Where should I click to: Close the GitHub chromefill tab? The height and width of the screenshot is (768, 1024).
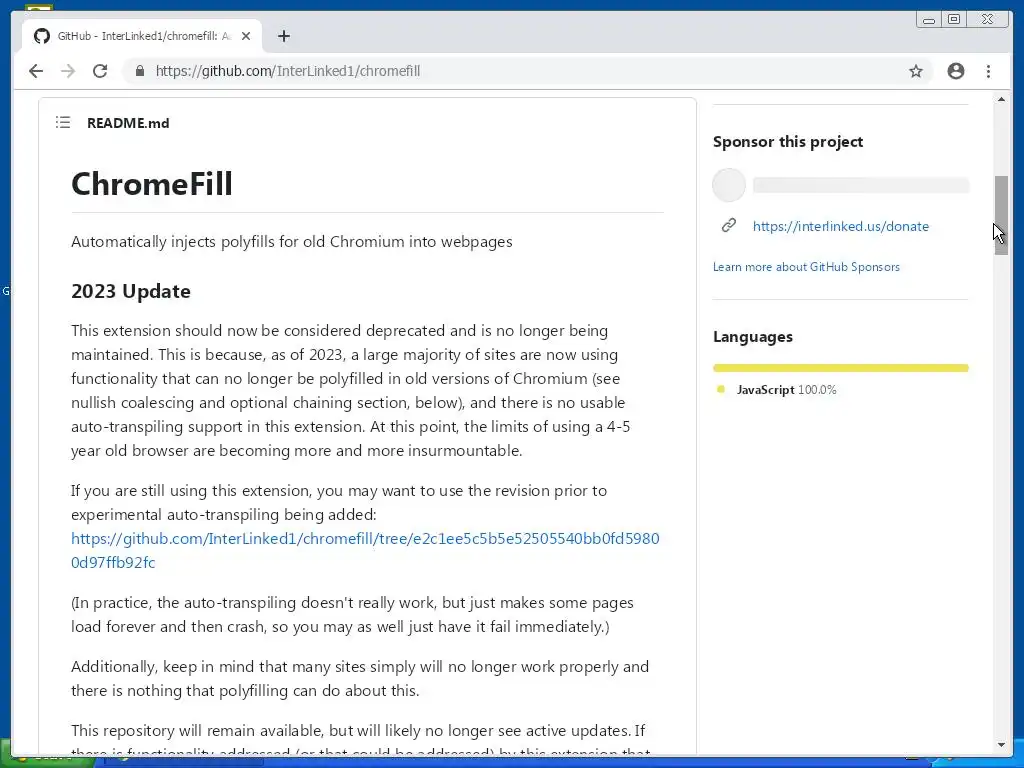246,36
